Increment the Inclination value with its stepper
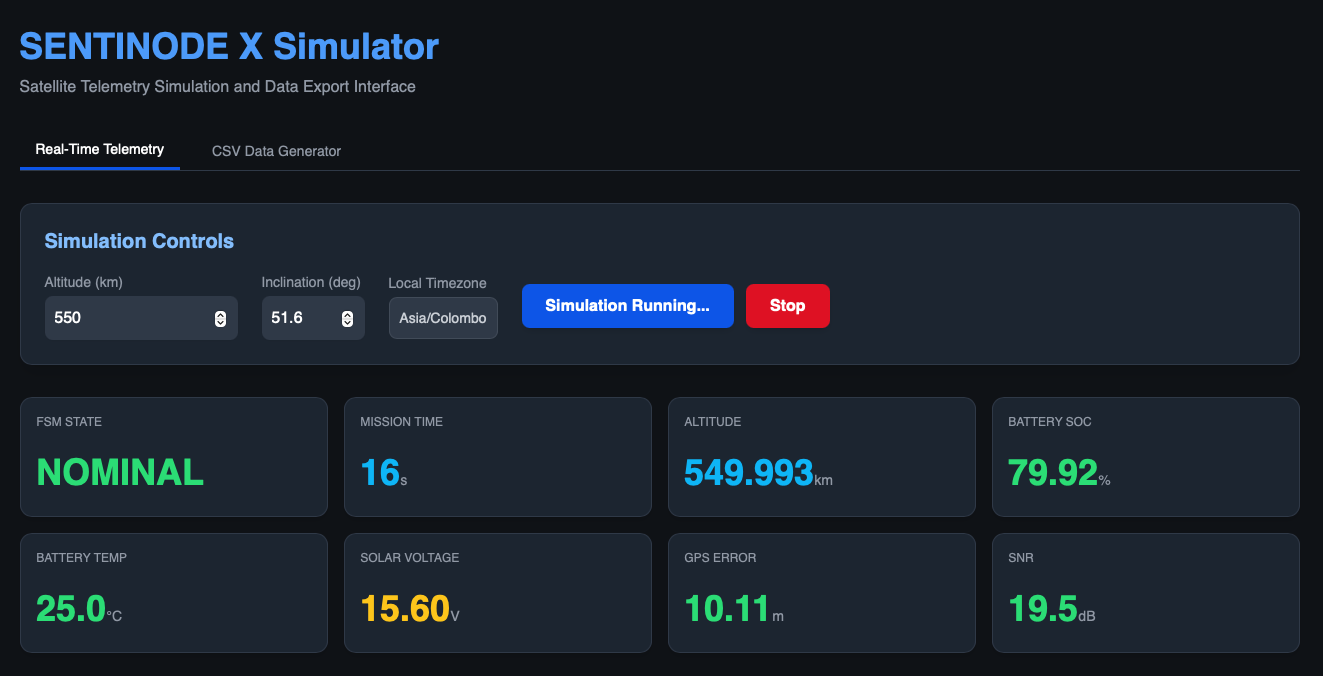The height and width of the screenshot is (676, 1323). (346, 312)
